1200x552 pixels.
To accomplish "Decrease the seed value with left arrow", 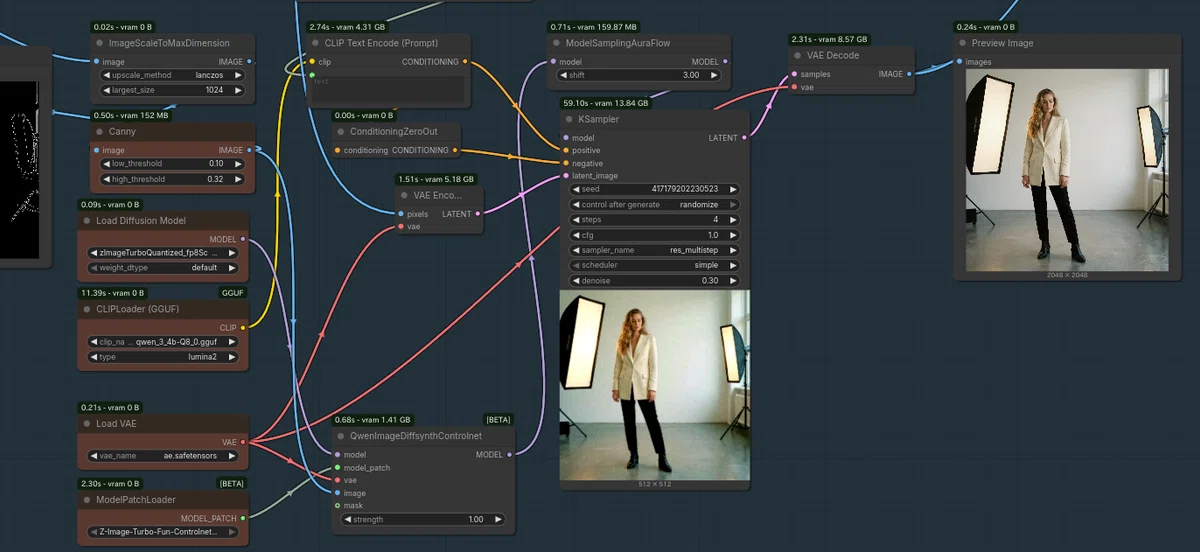I will pyautogui.click(x=575, y=189).
